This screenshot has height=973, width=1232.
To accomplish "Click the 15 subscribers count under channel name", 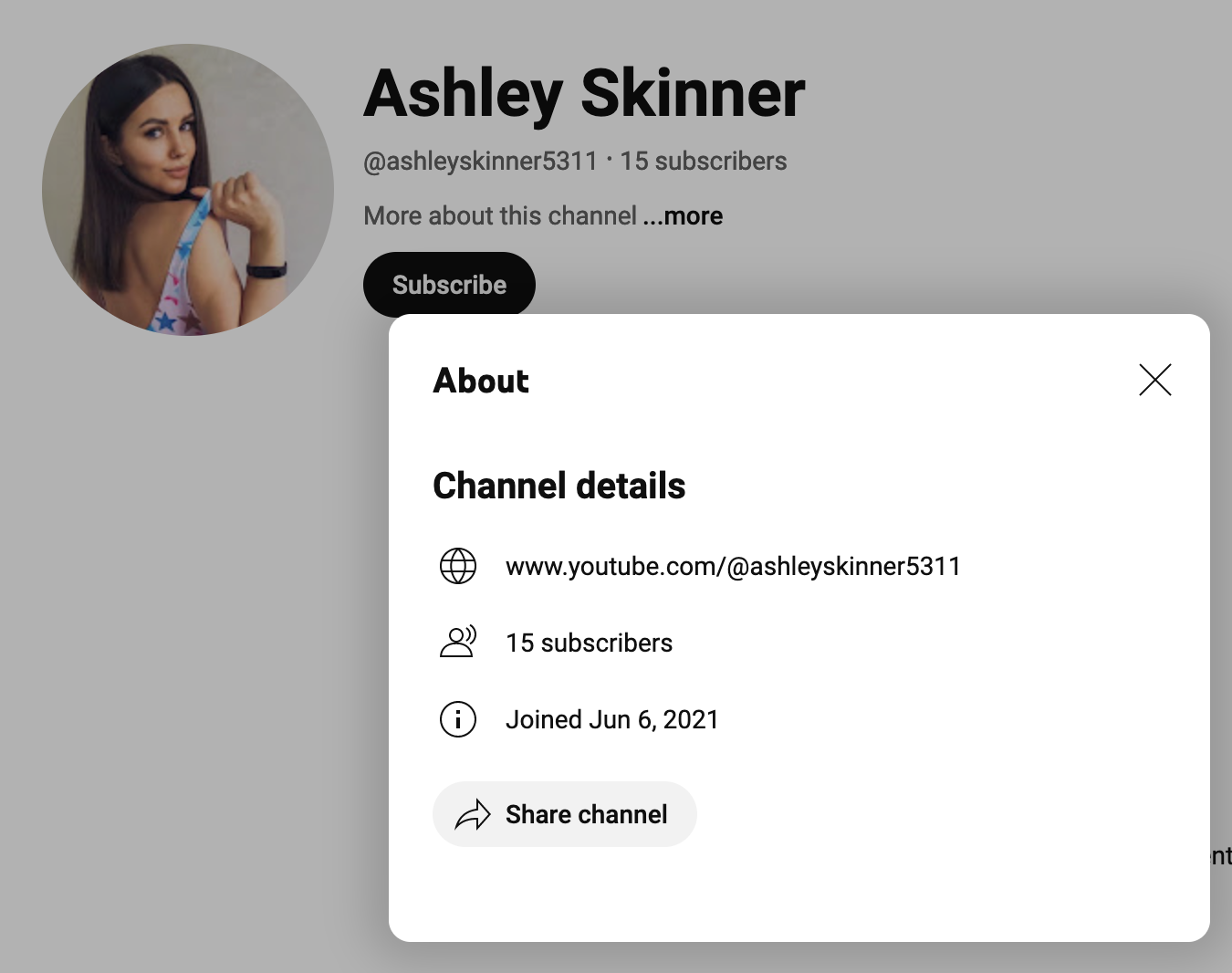I will 704,162.
